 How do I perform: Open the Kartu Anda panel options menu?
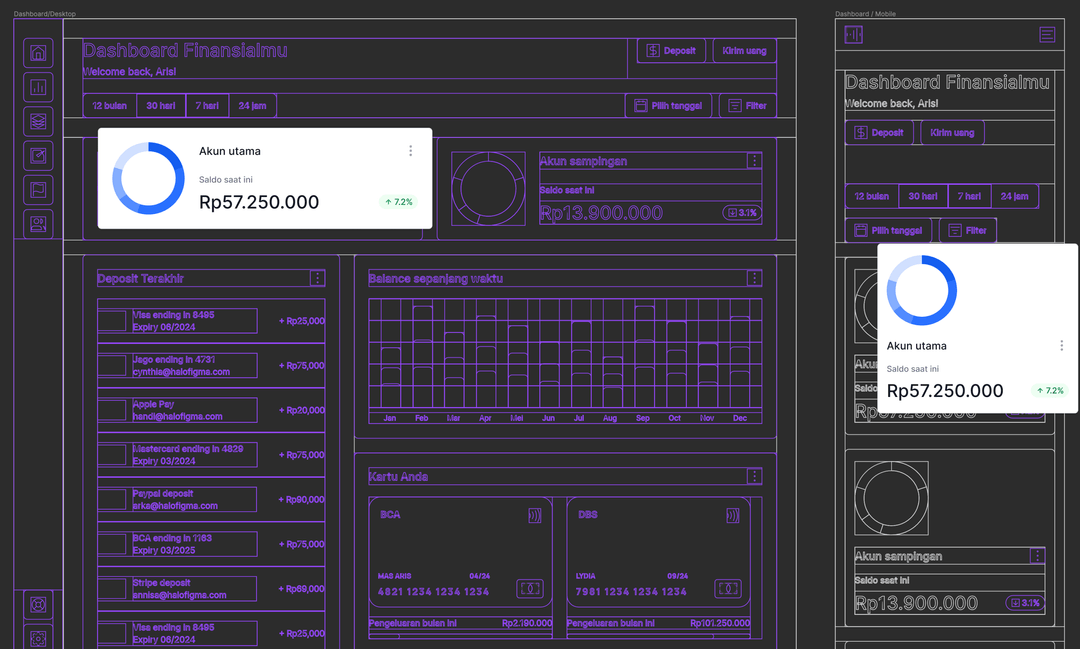(753, 476)
